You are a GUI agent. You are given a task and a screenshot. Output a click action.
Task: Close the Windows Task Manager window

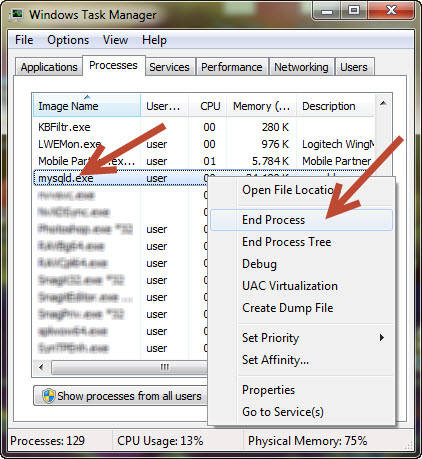pyautogui.click(x=391, y=11)
